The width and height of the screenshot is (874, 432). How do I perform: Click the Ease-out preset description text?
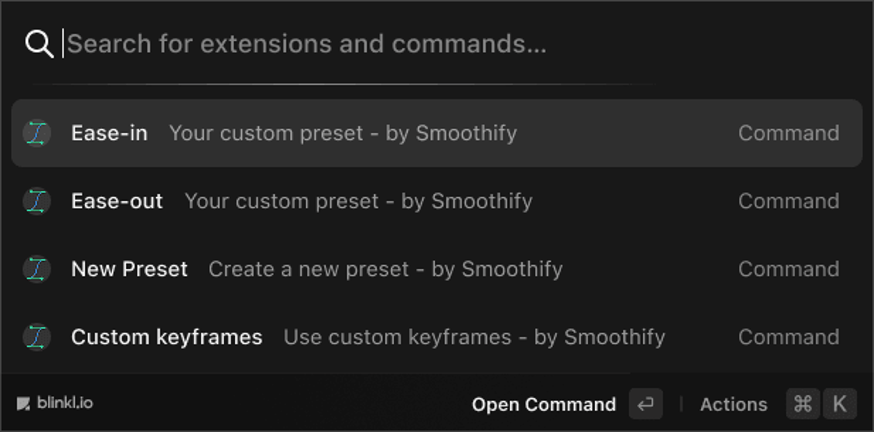coord(358,201)
